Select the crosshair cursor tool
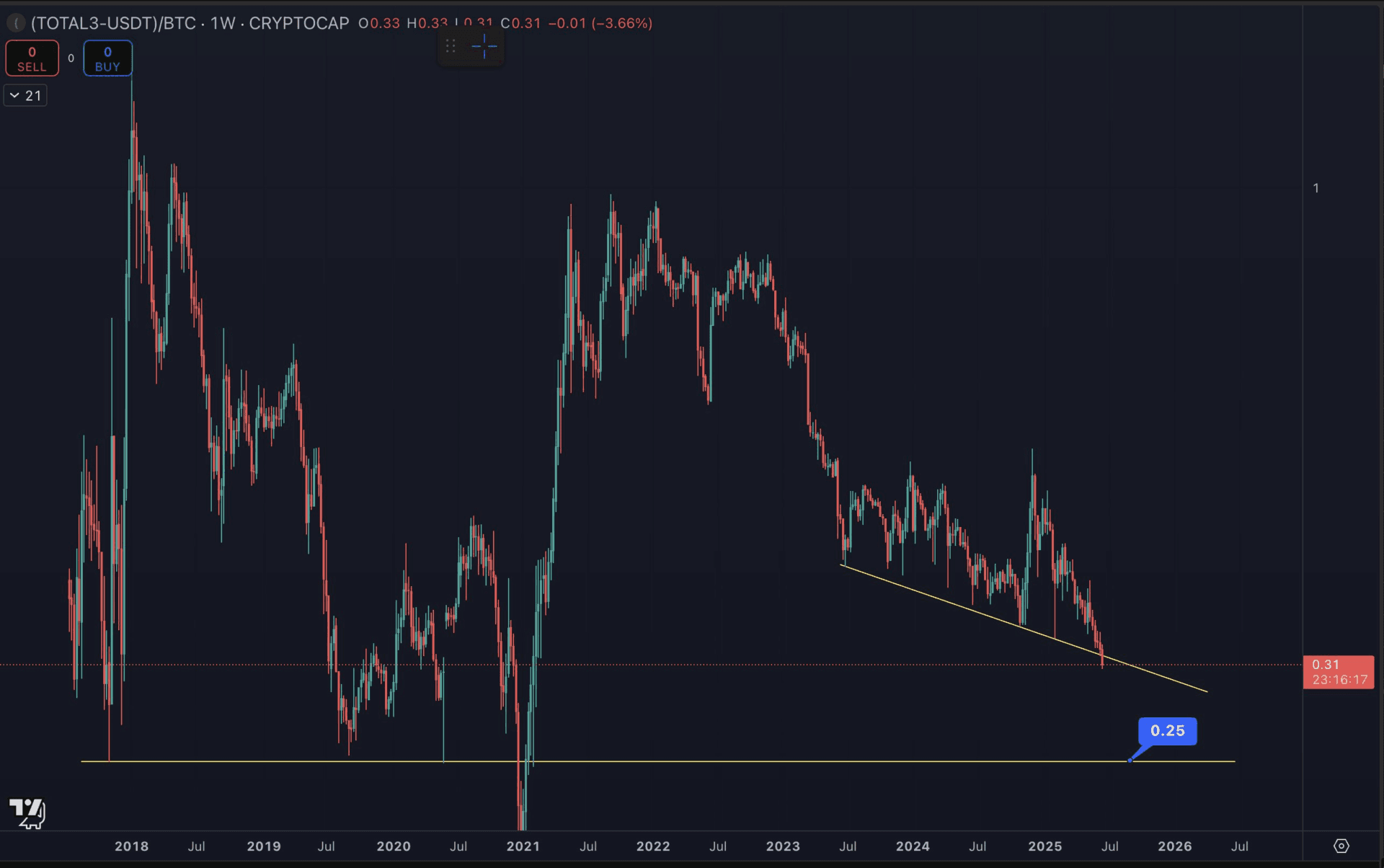 click(x=484, y=47)
